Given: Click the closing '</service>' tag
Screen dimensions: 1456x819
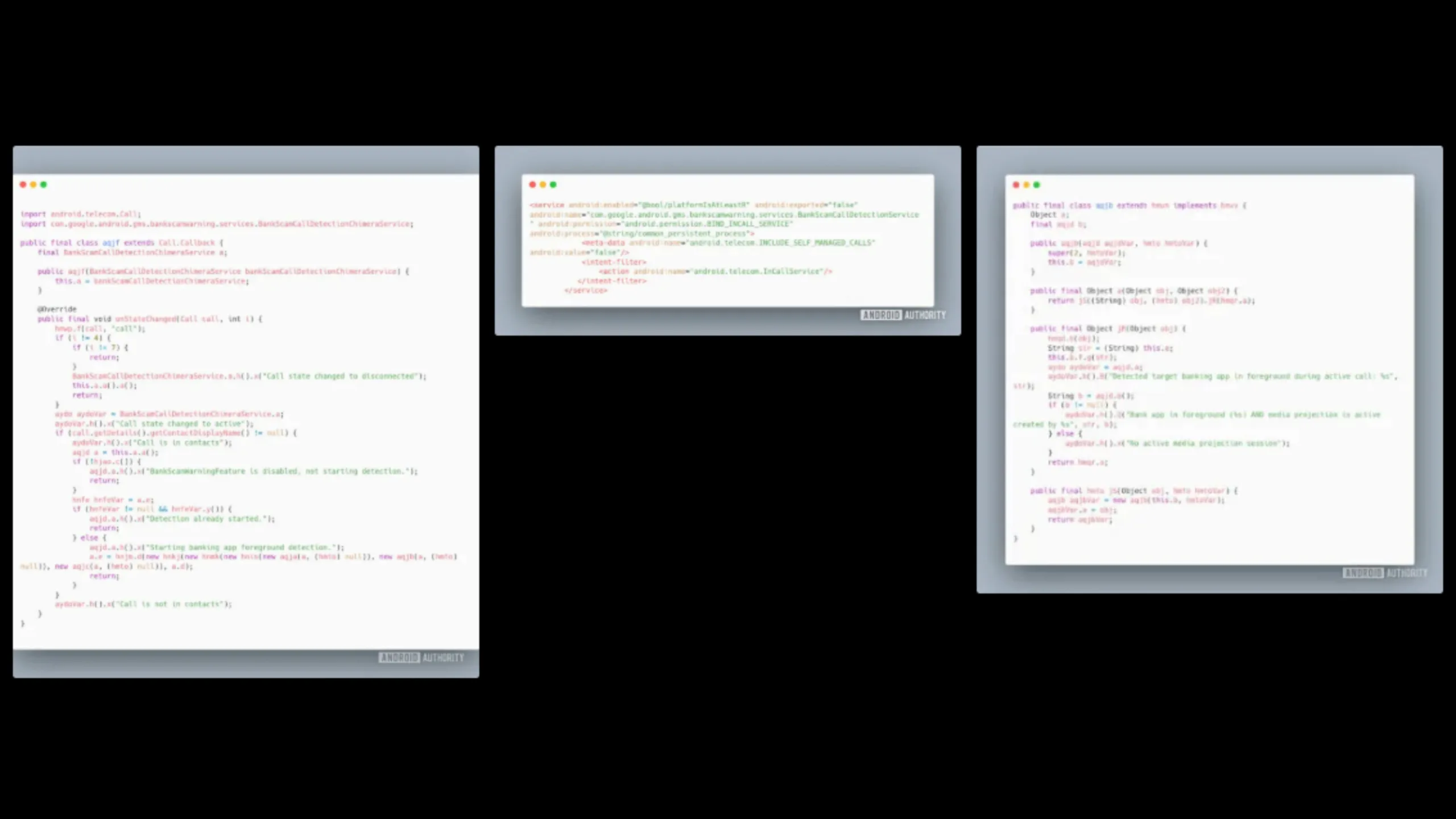Looking at the screenshot, I should coord(586,291).
